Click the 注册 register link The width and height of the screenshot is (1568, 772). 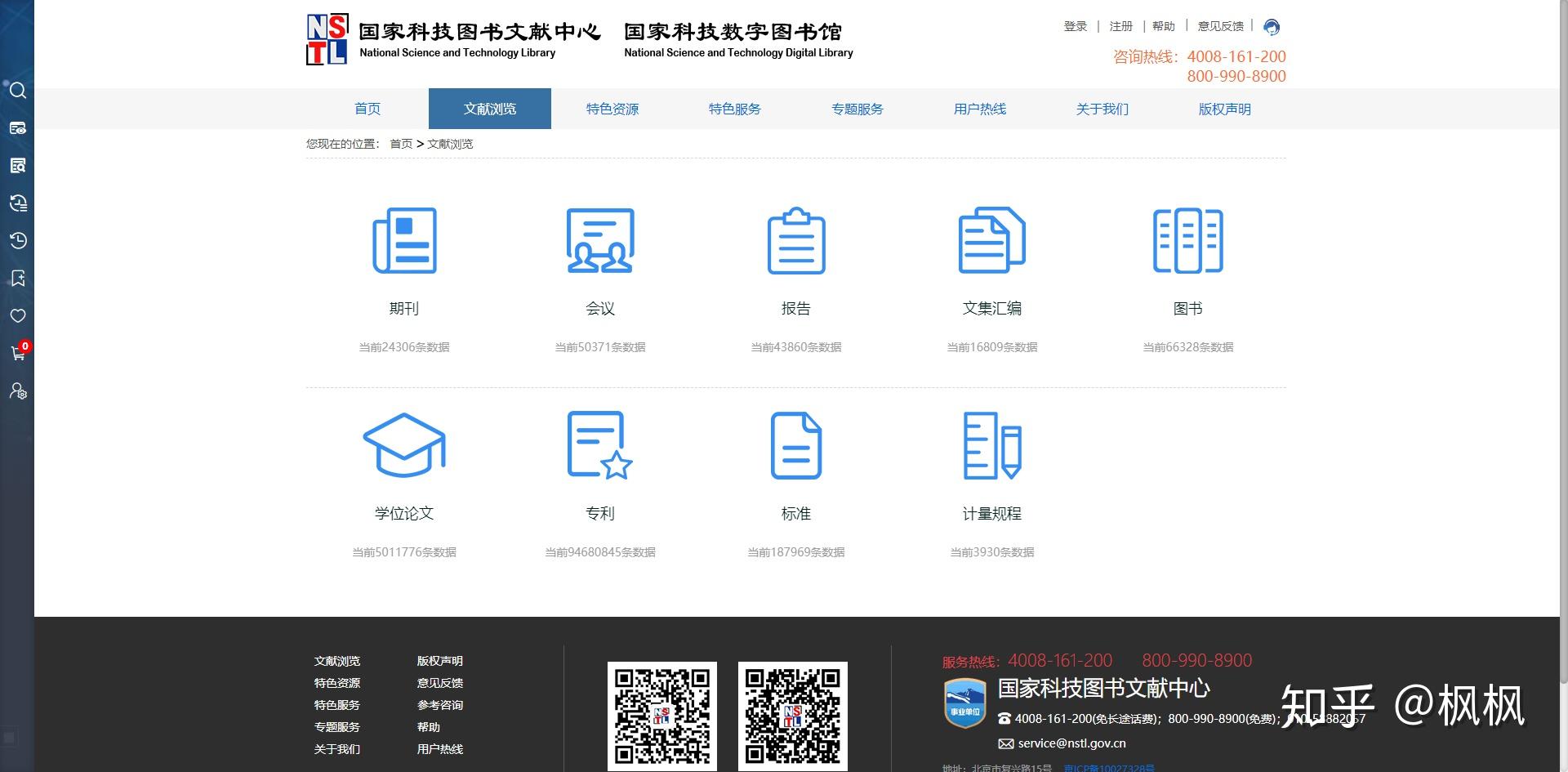pyautogui.click(x=1121, y=26)
